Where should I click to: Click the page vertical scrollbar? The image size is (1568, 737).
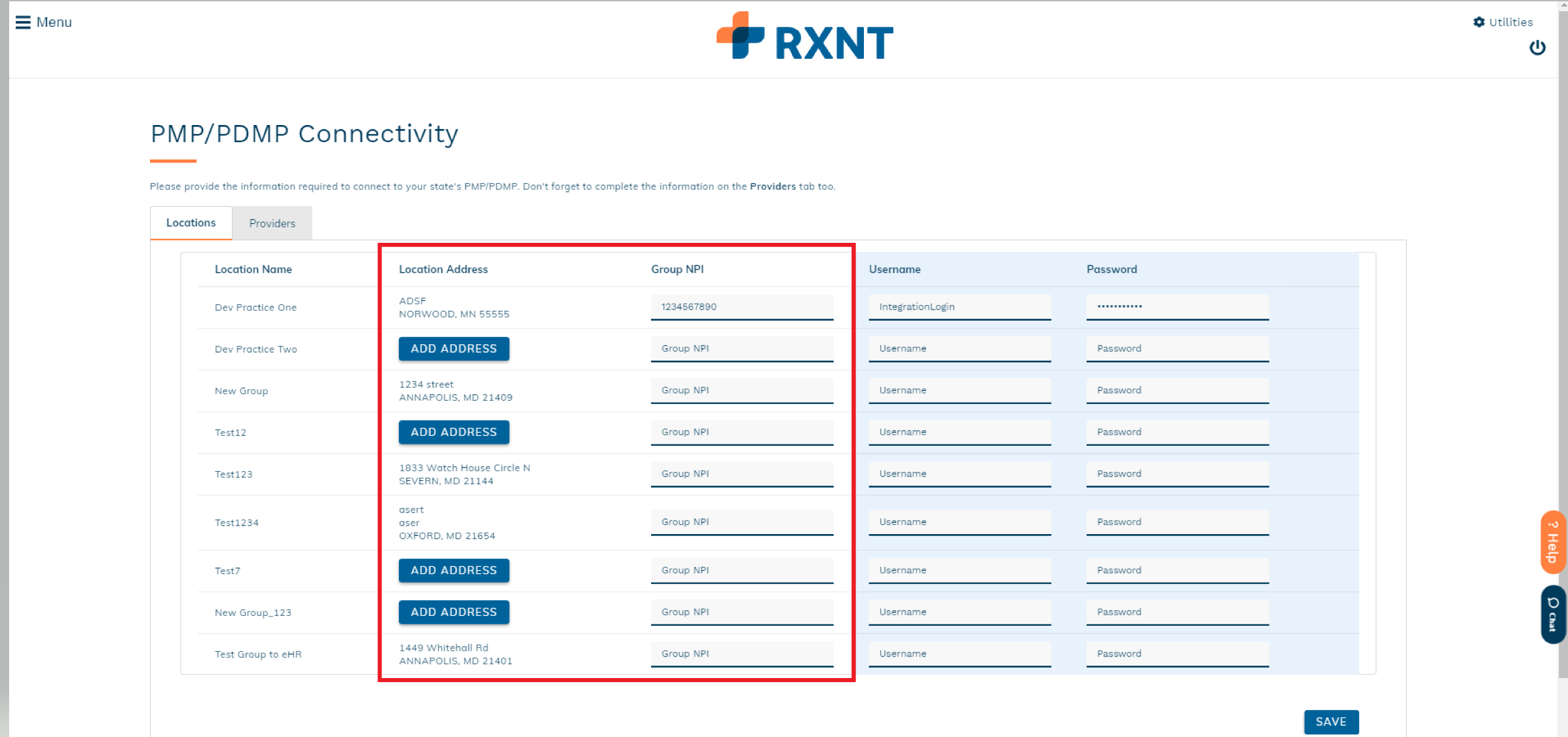coord(1563,327)
